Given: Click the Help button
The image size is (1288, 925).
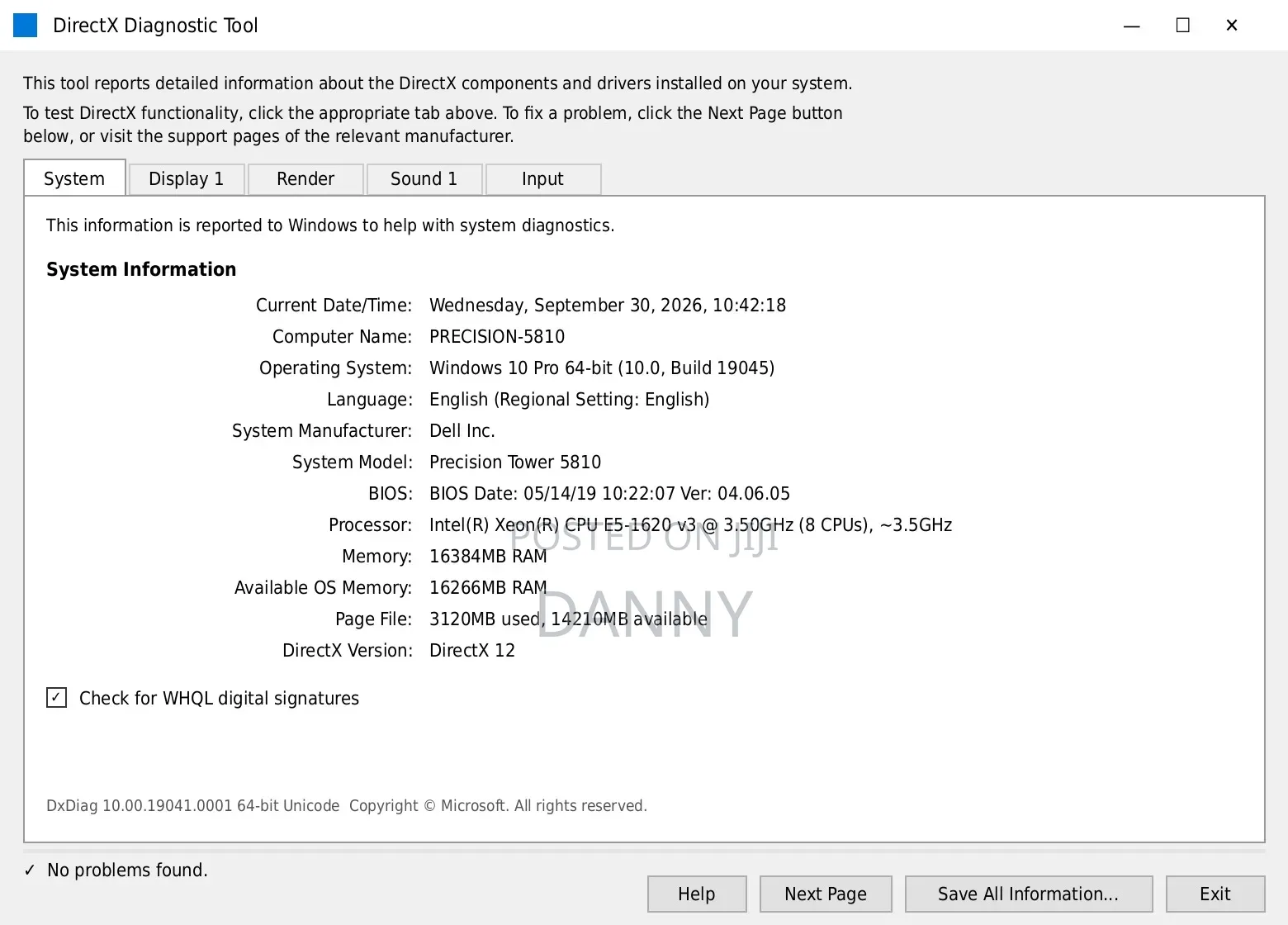Looking at the screenshot, I should click(x=697, y=894).
